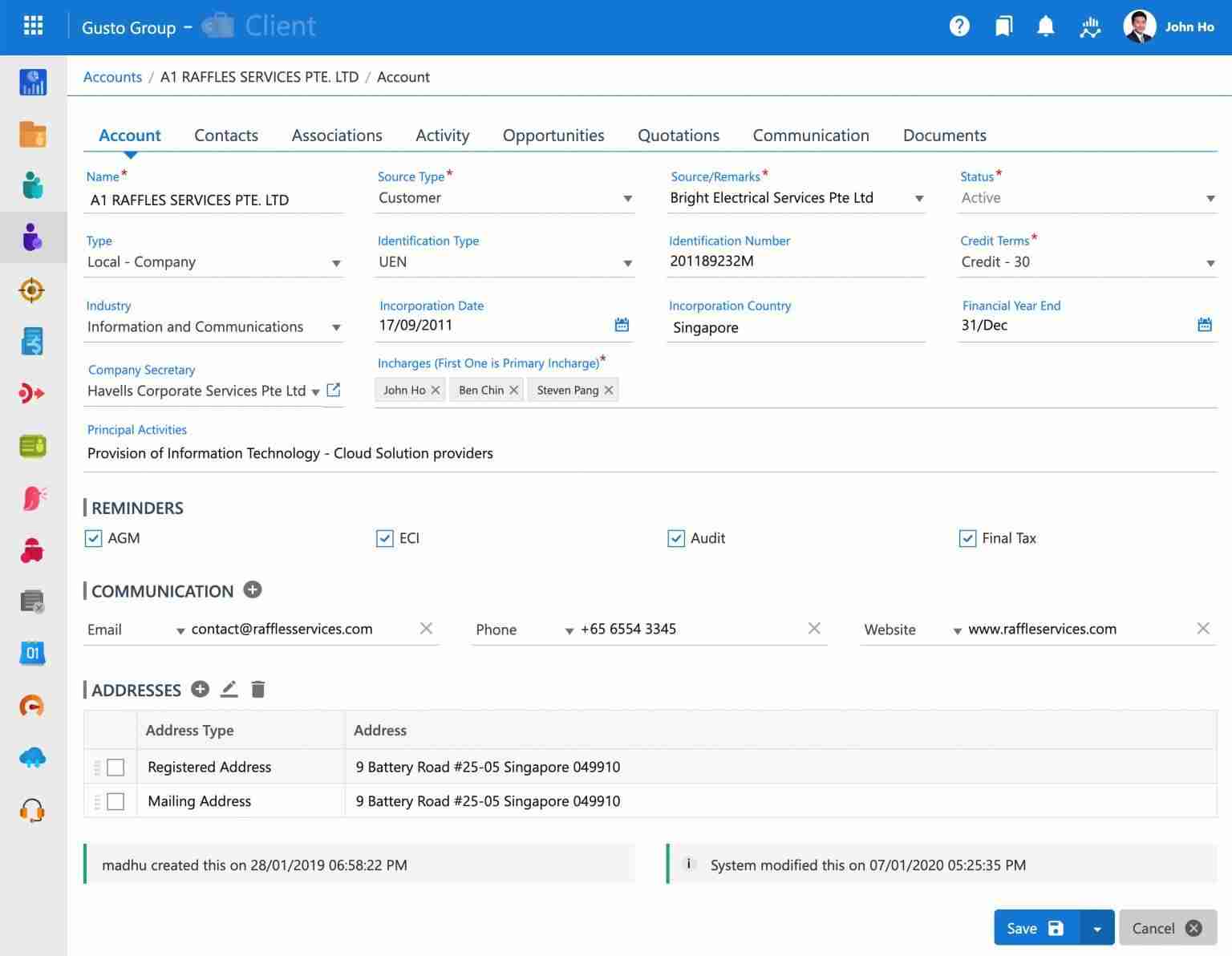Open the red arrow sidebar icon
Image resolution: width=1232 pixels, height=956 pixels.
[32, 393]
